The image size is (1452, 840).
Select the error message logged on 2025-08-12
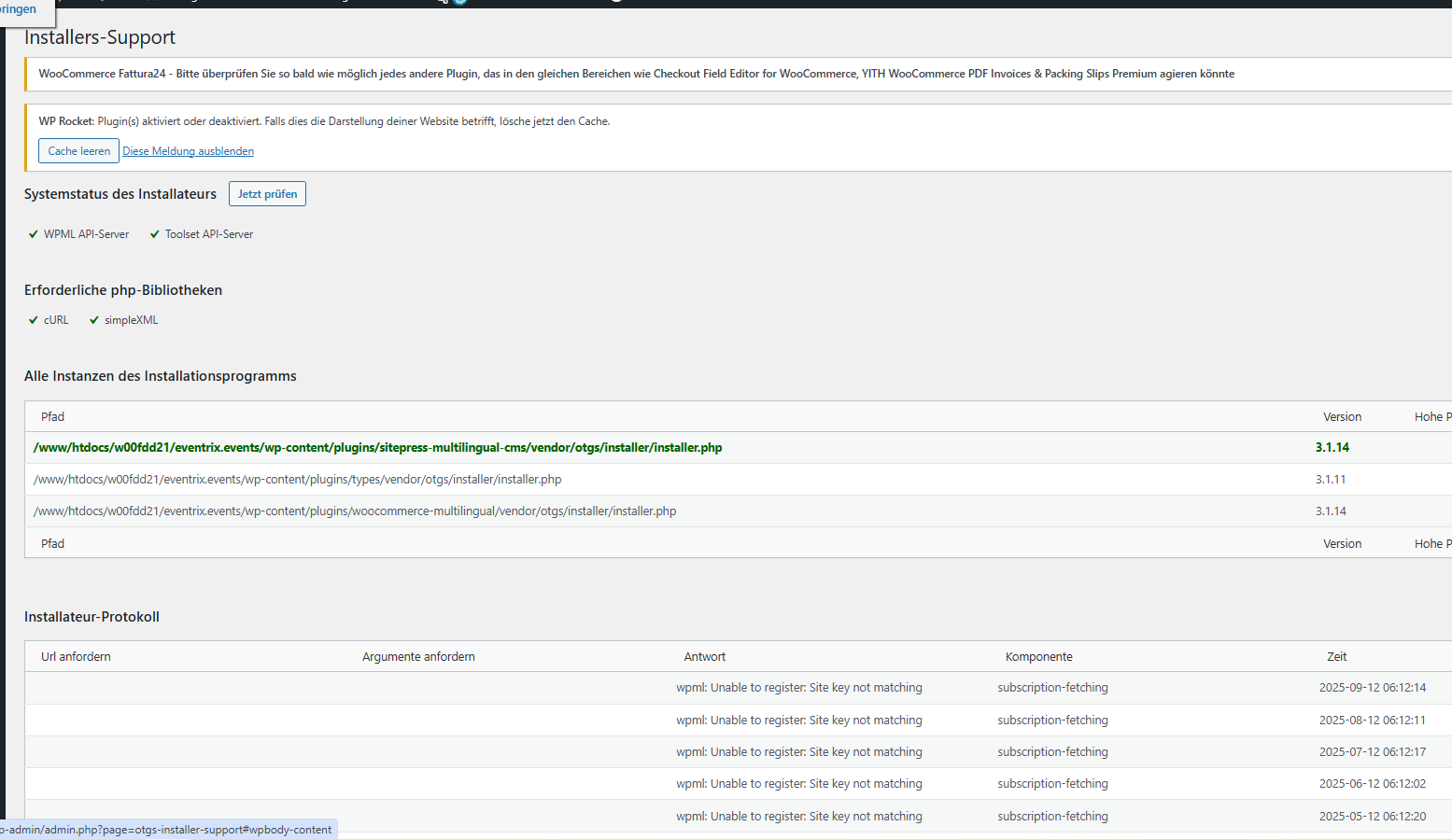[x=799, y=721]
